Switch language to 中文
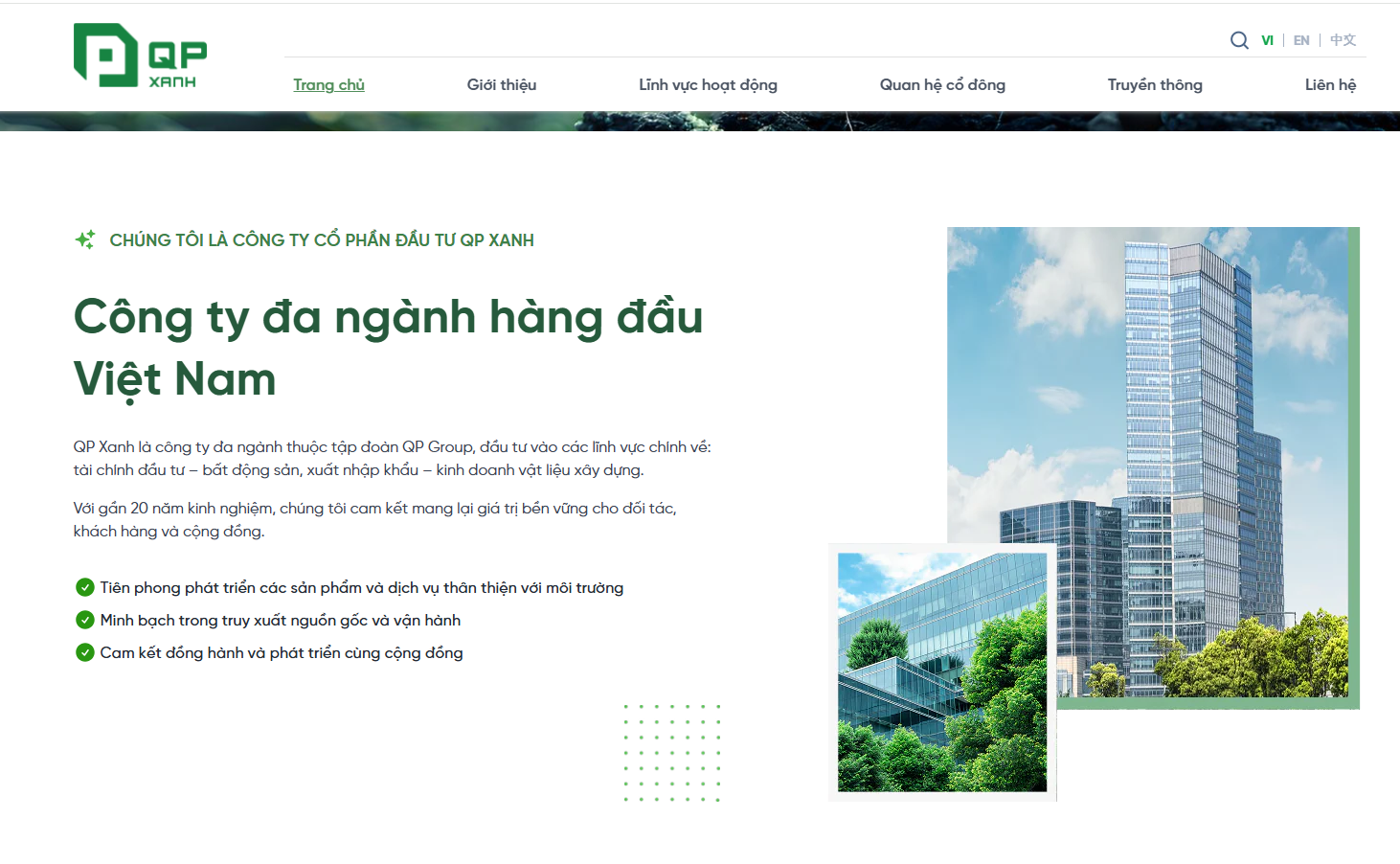The height and width of the screenshot is (864, 1400). click(x=1343, y=40)
